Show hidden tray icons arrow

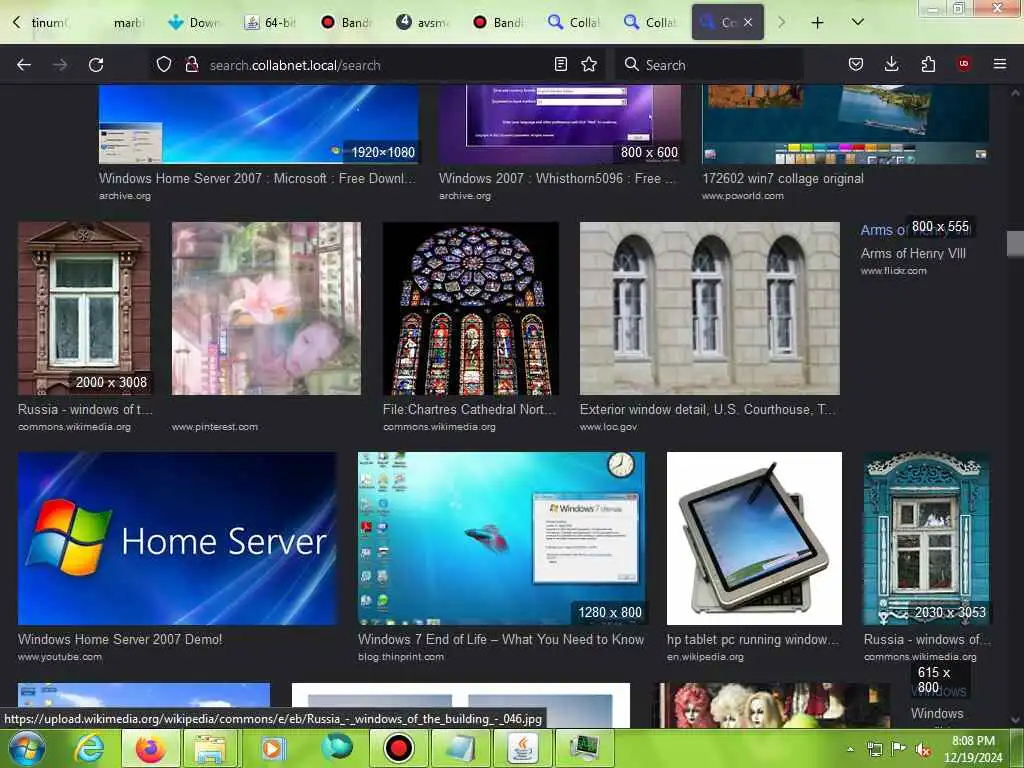click(850, 749)
